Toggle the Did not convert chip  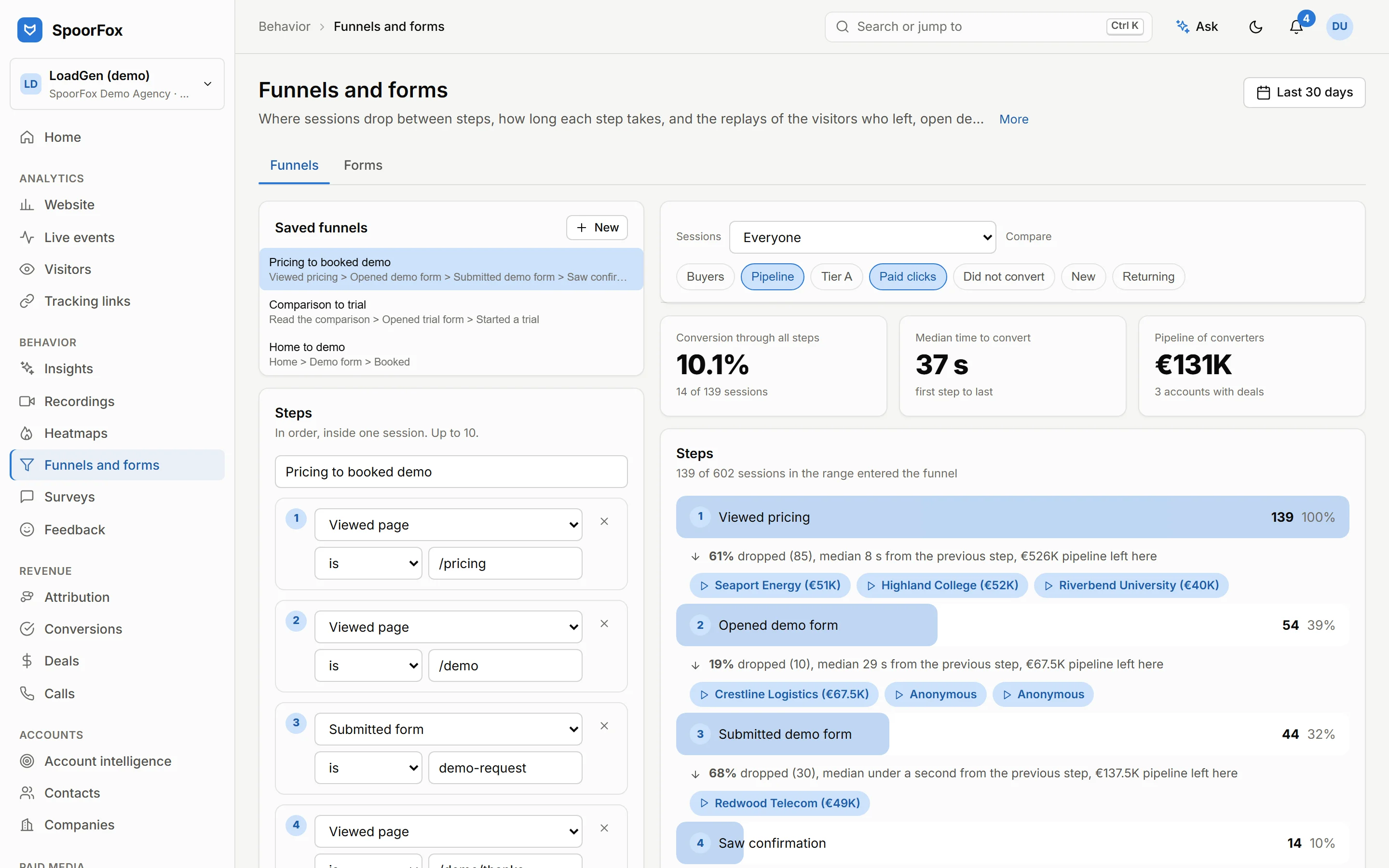[1003, 277]
